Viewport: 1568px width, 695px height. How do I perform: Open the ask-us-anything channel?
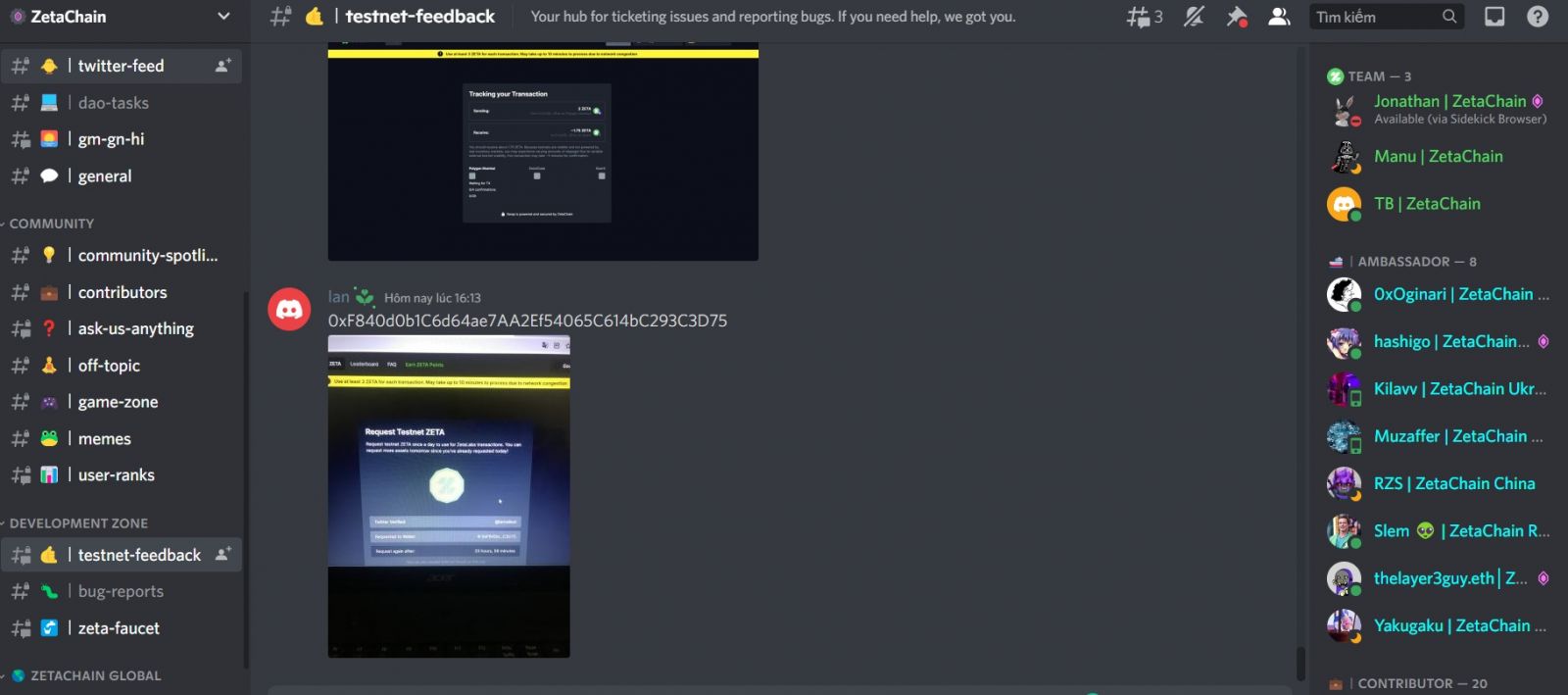122,328
